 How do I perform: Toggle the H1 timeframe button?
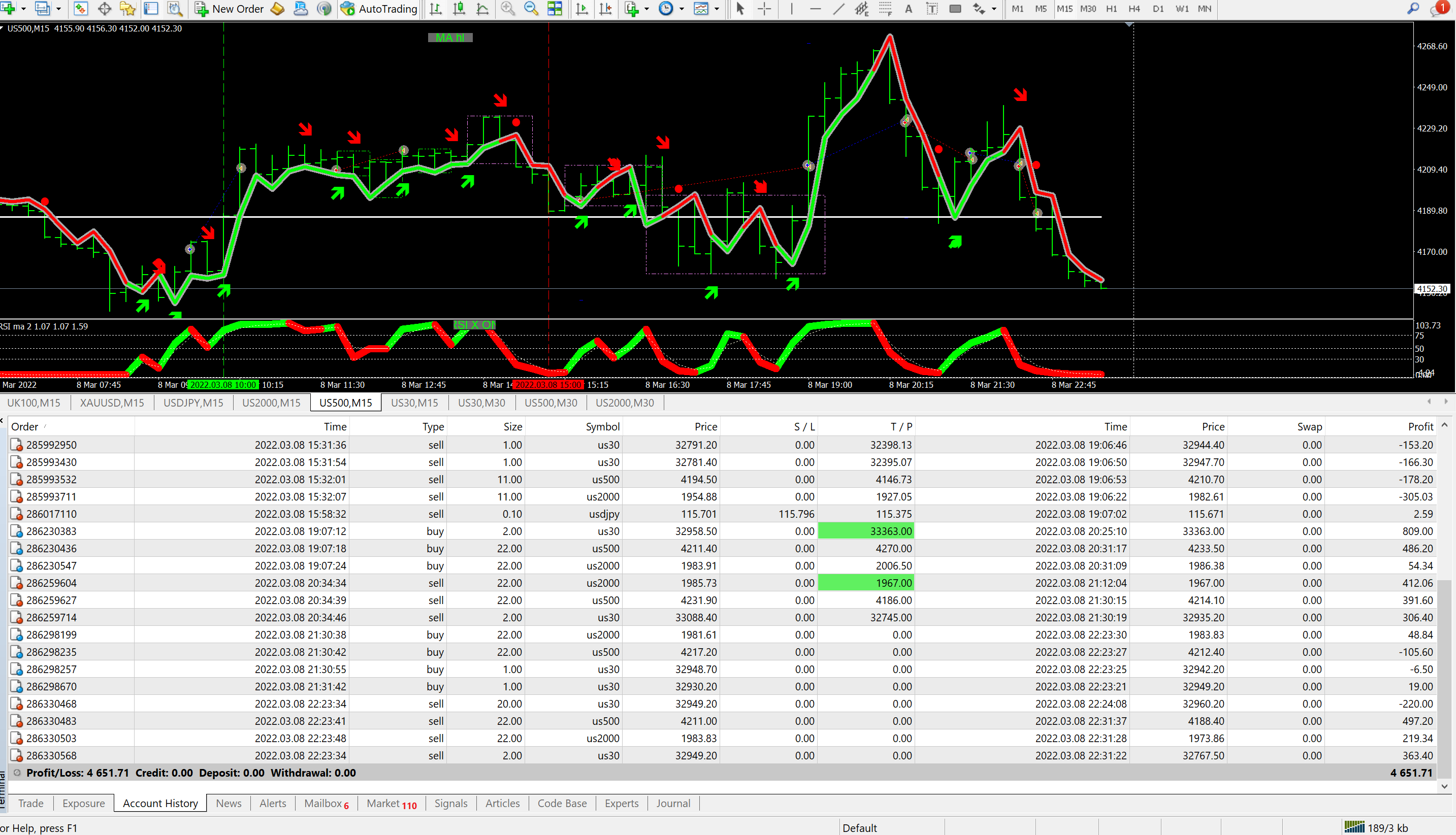pyautogui.click(x=1111, y=9)
